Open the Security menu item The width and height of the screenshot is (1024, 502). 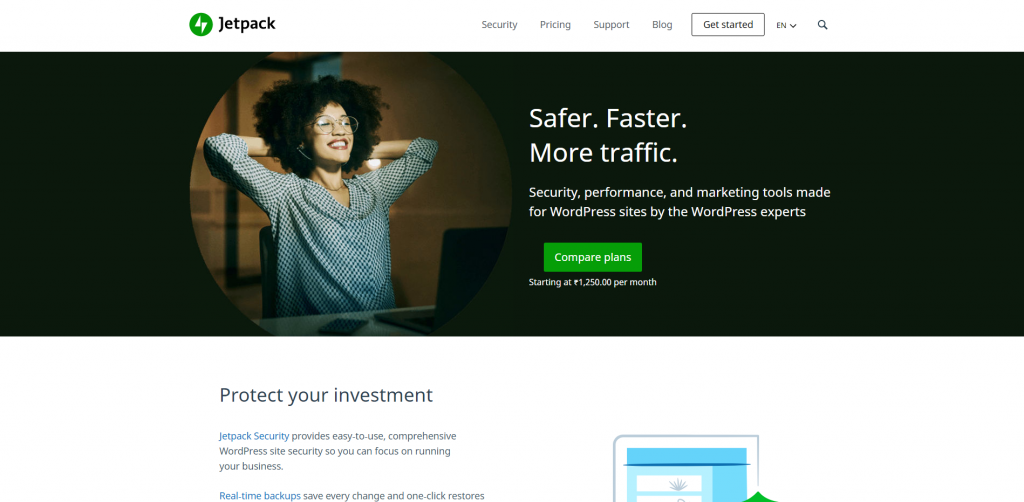(499, 25)
